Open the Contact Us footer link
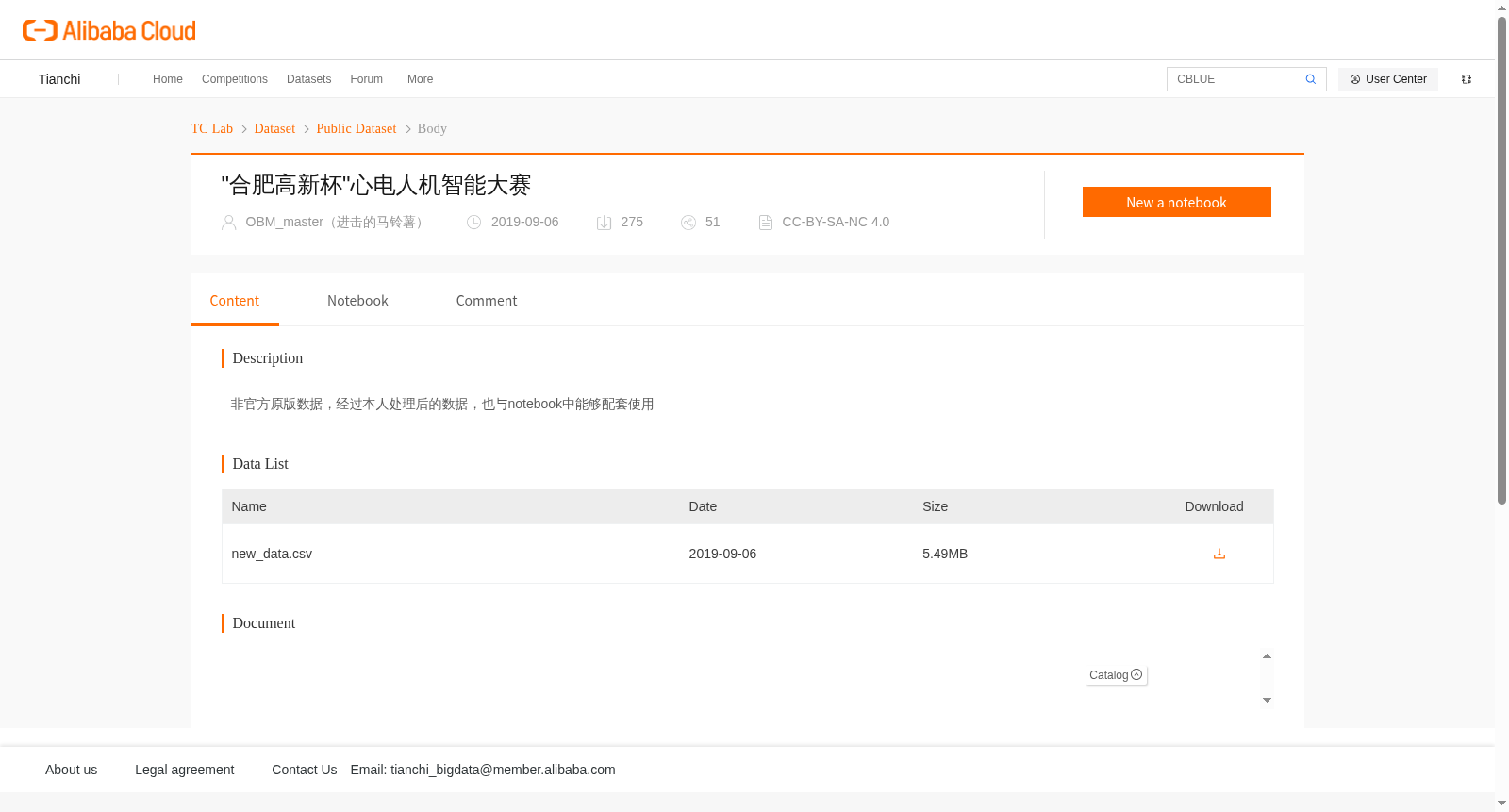This screenshot has width=1509, height=812. (305, 770)
